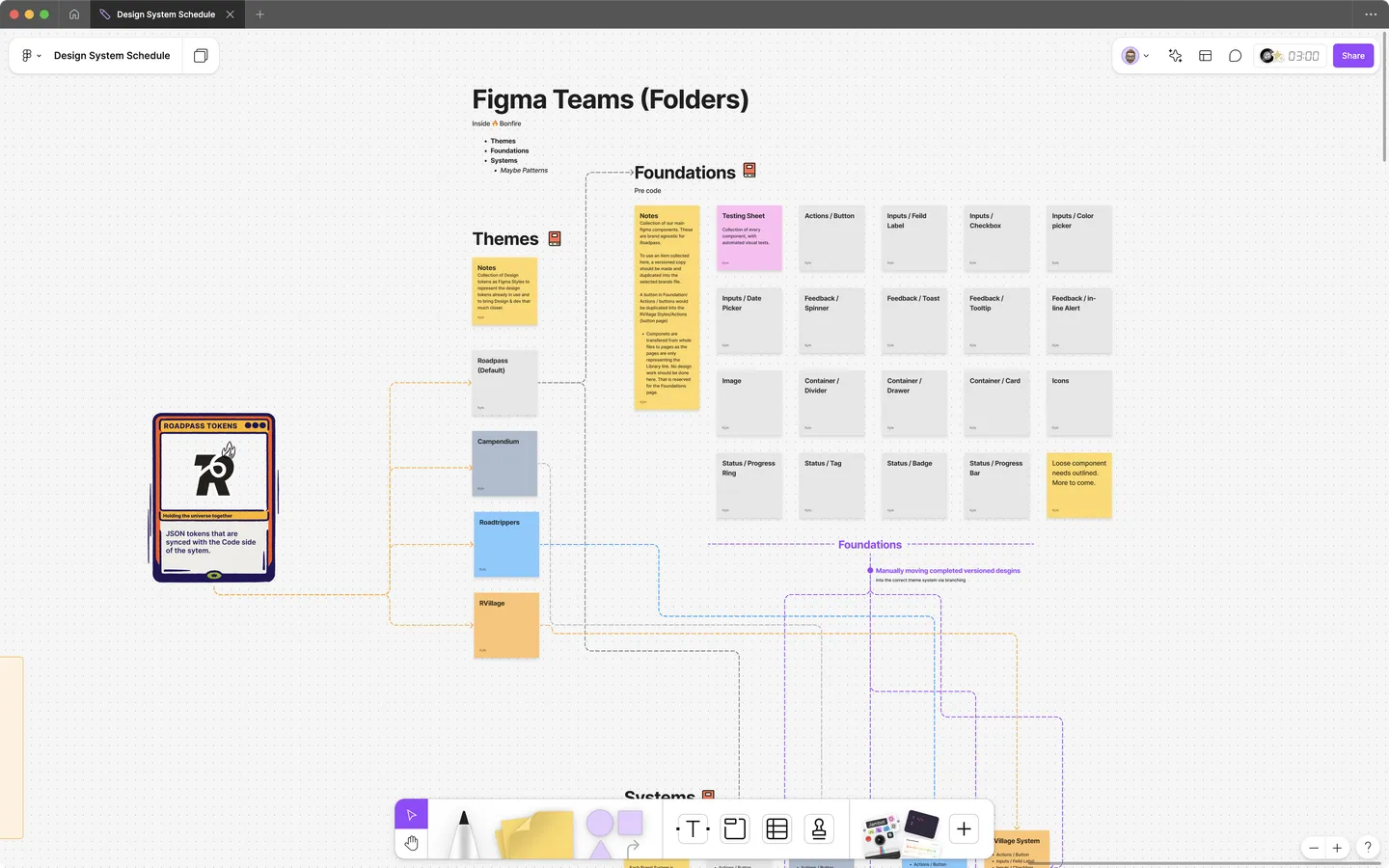Close the Design System Schedule tab

(230, 14)
